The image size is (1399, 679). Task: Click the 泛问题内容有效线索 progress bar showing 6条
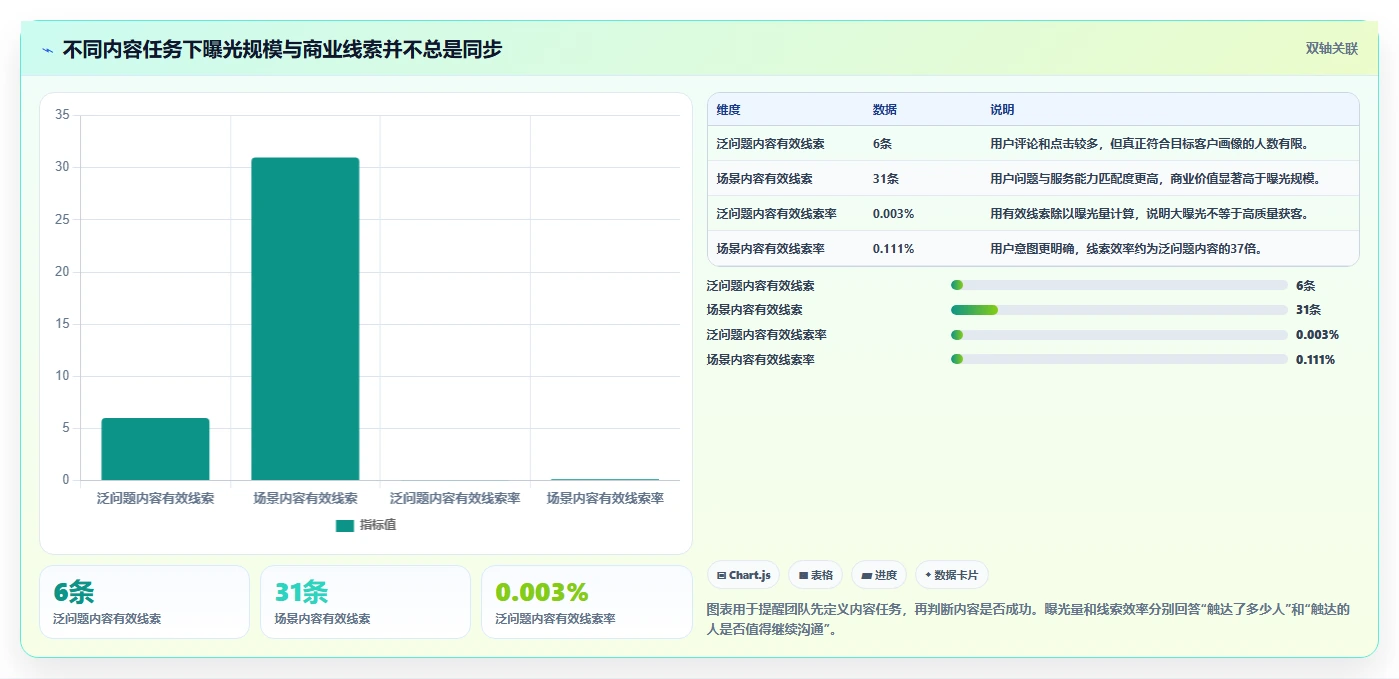click(x=1119, y=285)
